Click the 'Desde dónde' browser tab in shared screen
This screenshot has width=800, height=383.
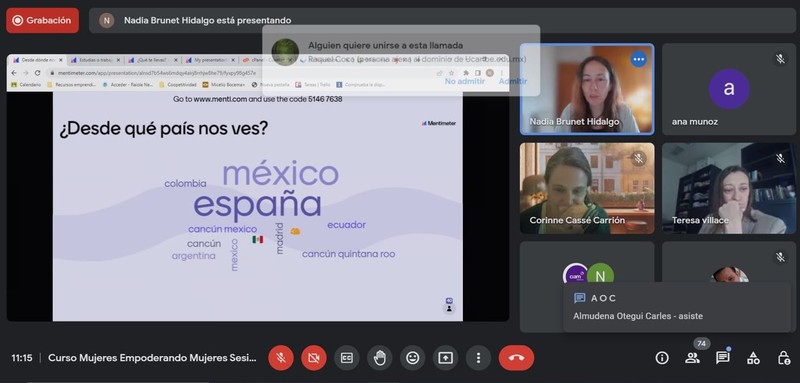(x=37, y=60)
